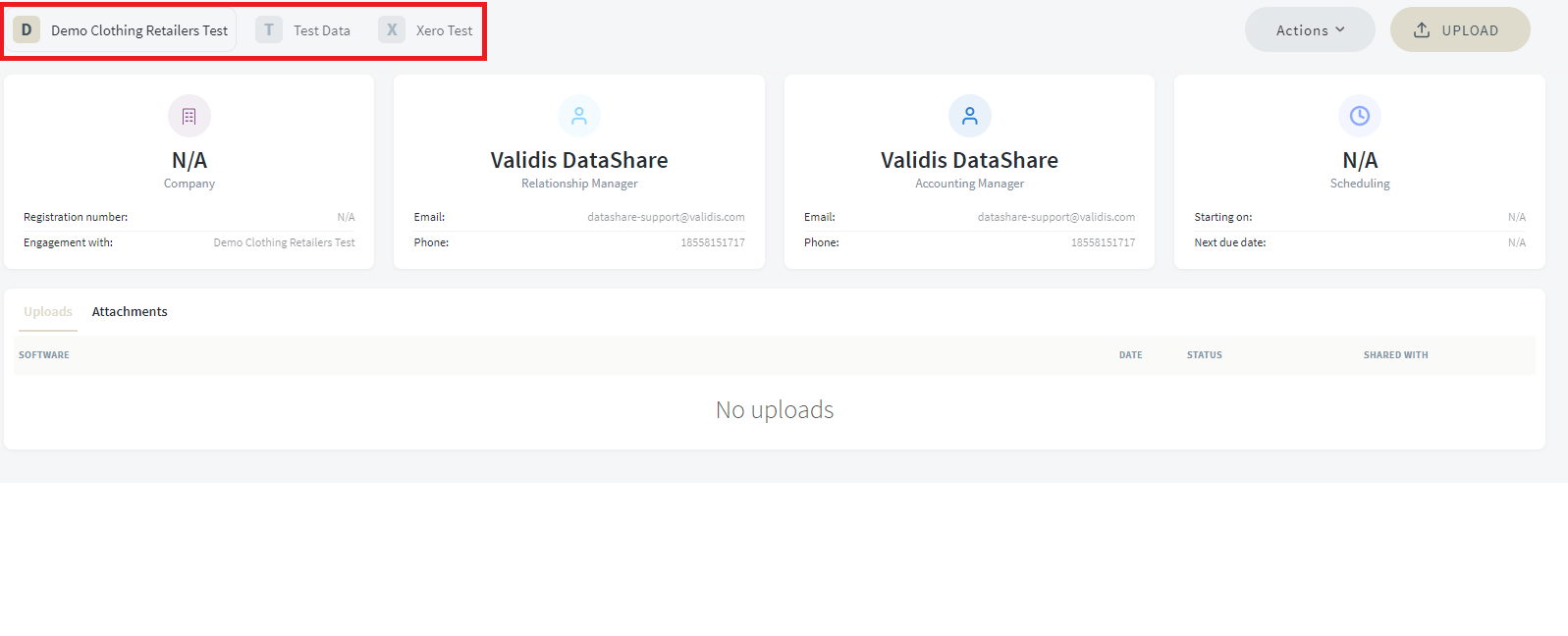Click the Scheduling clock icon
1568x636 pixels.
[x=1360, y=116]
